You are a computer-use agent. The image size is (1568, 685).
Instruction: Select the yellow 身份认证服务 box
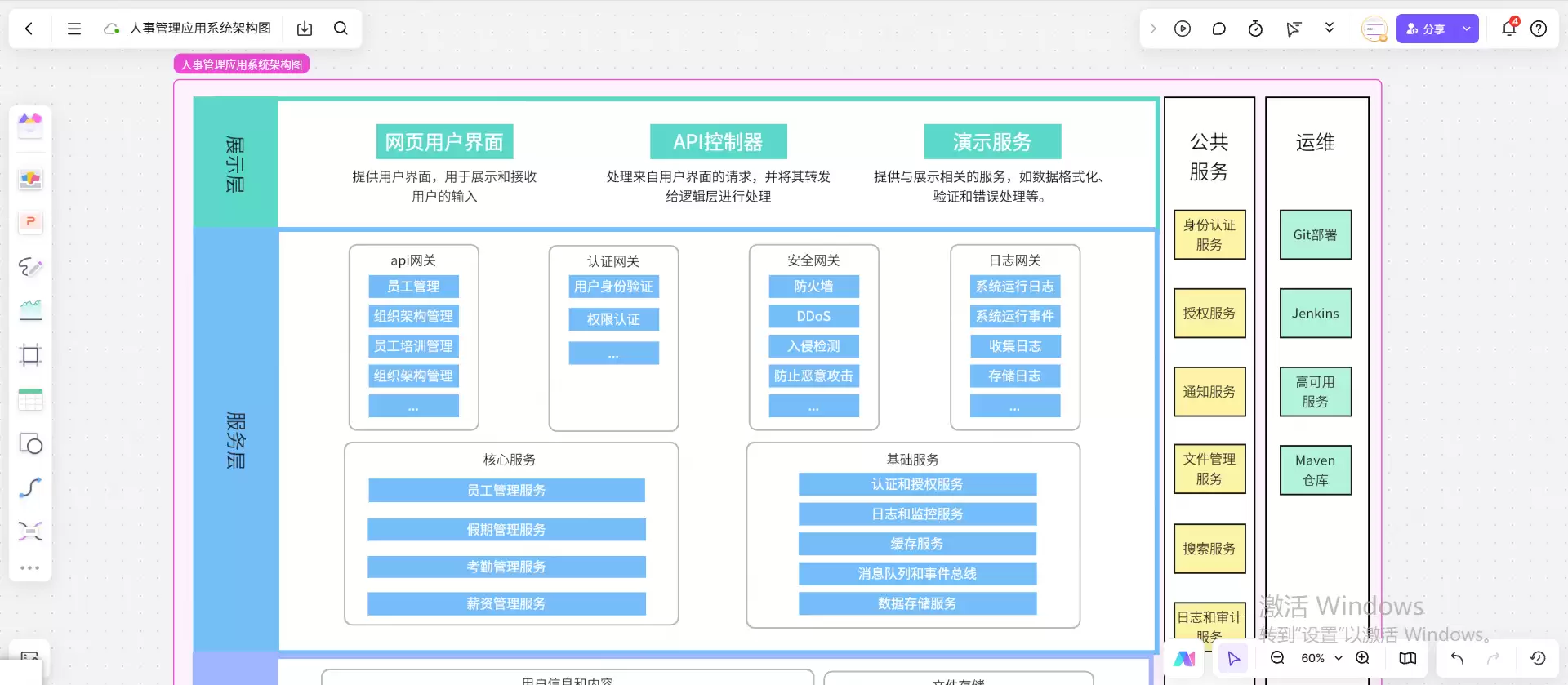pyautogui.click(x=1209, y=235)
